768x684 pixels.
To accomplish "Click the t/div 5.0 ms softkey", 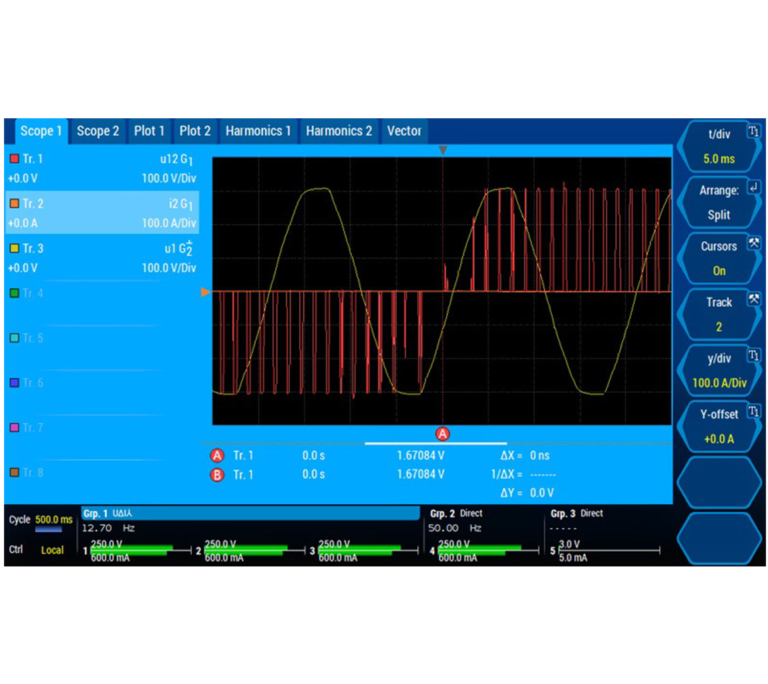I will point(719,147).
